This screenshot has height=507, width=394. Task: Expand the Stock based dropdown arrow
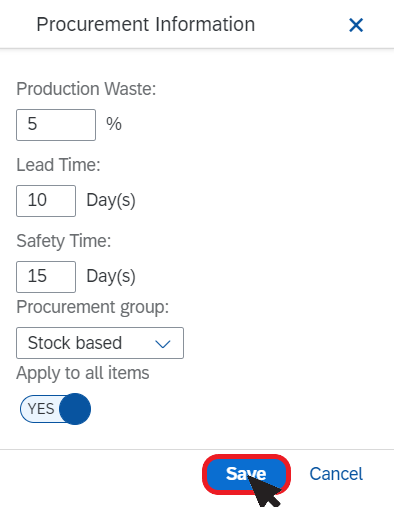point(163,343)
